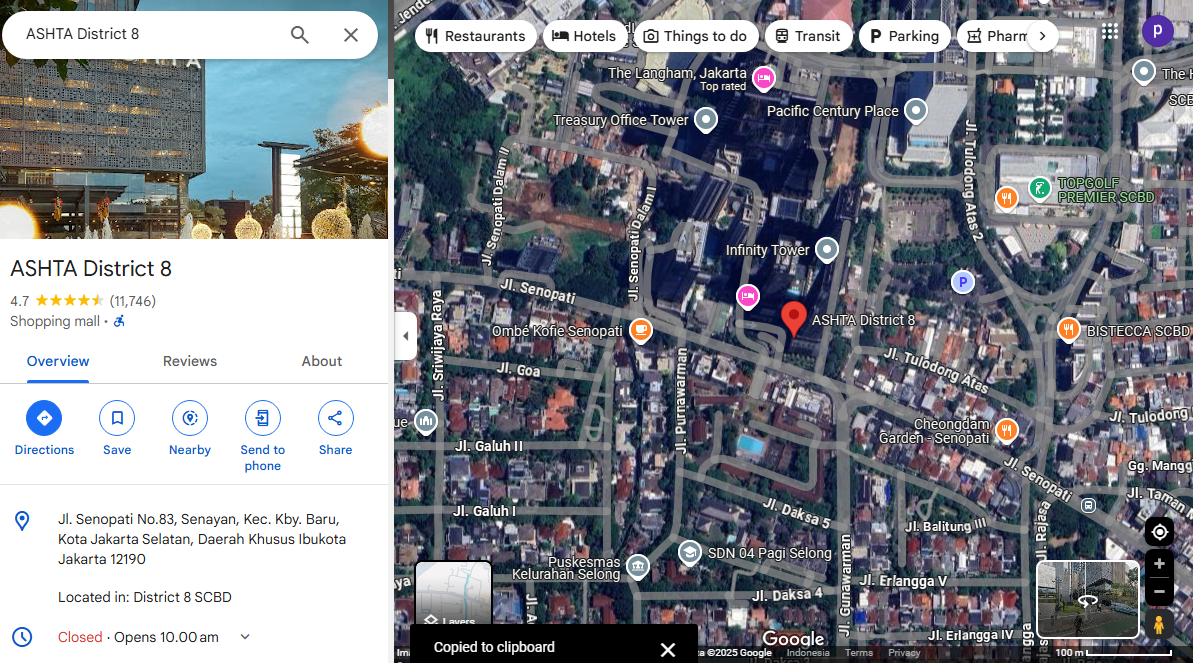Select Infinity Tower marker

point(827,250)
